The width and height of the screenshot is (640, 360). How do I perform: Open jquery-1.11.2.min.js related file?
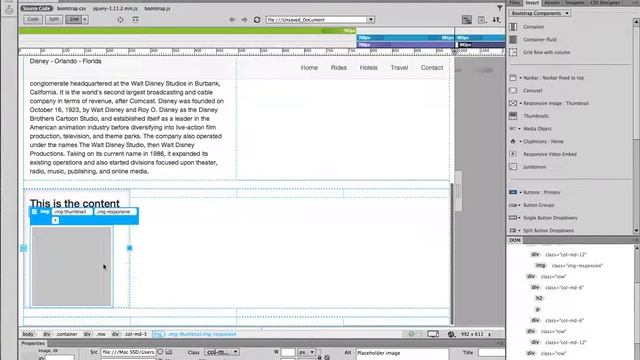(115, 8)
